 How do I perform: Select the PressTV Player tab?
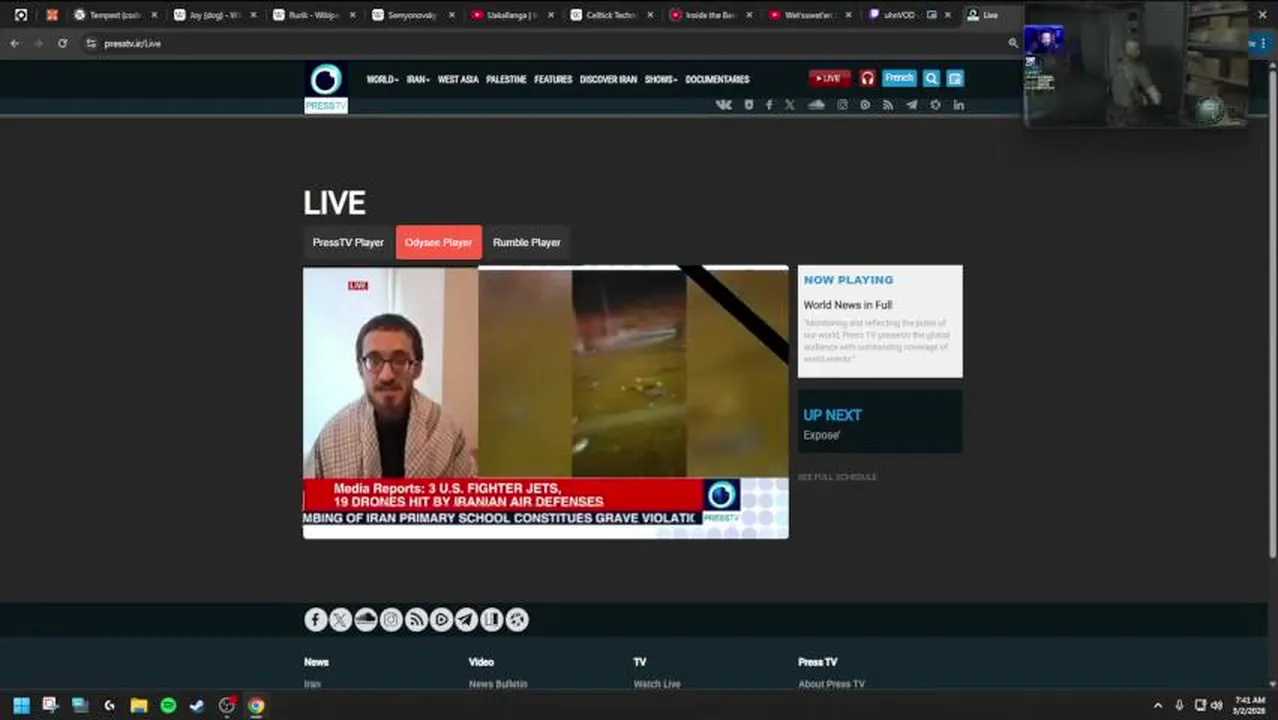(x=348, y=242)
